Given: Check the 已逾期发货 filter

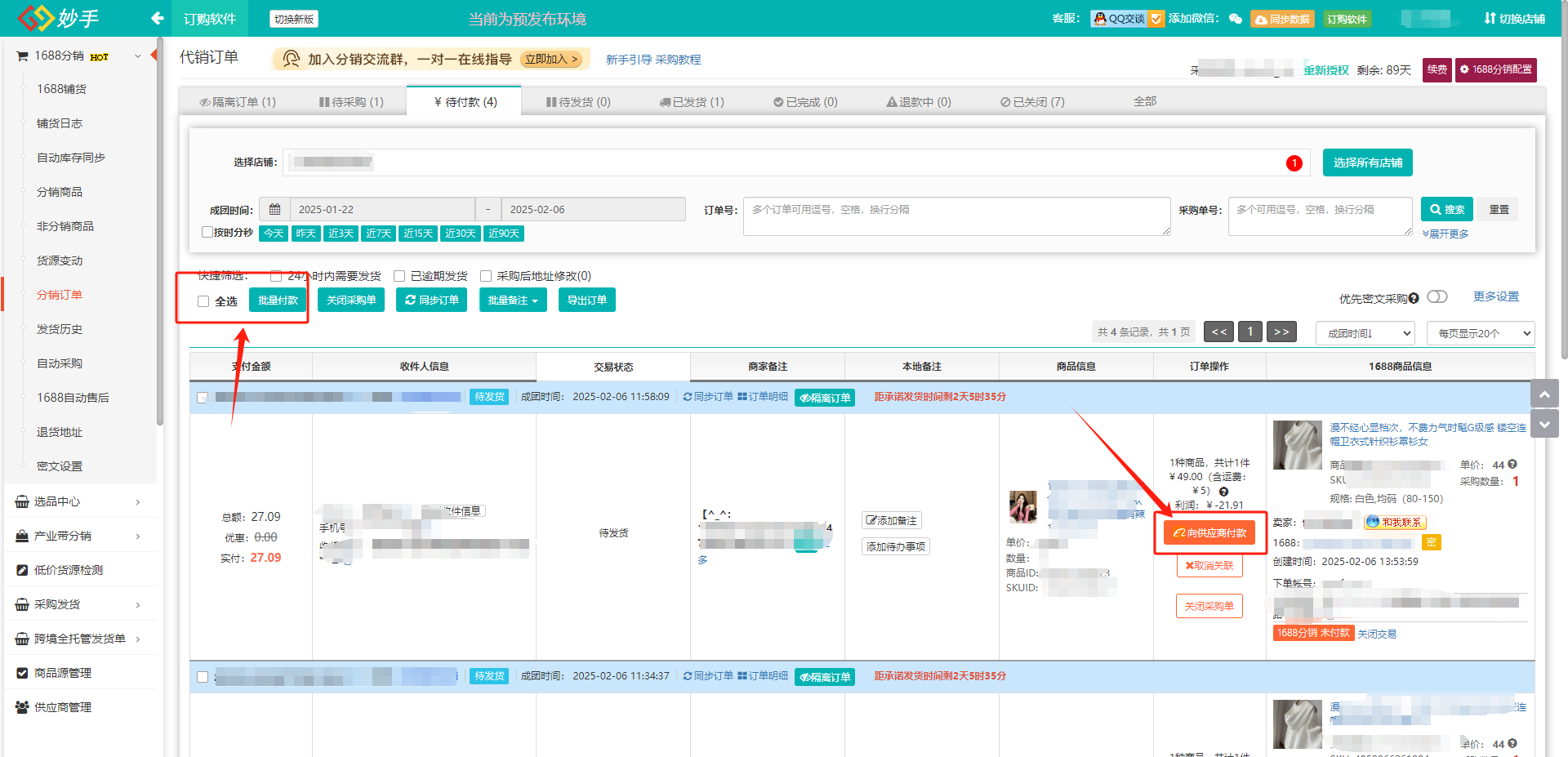Looking at the screenshot, I should click(399, 276).
